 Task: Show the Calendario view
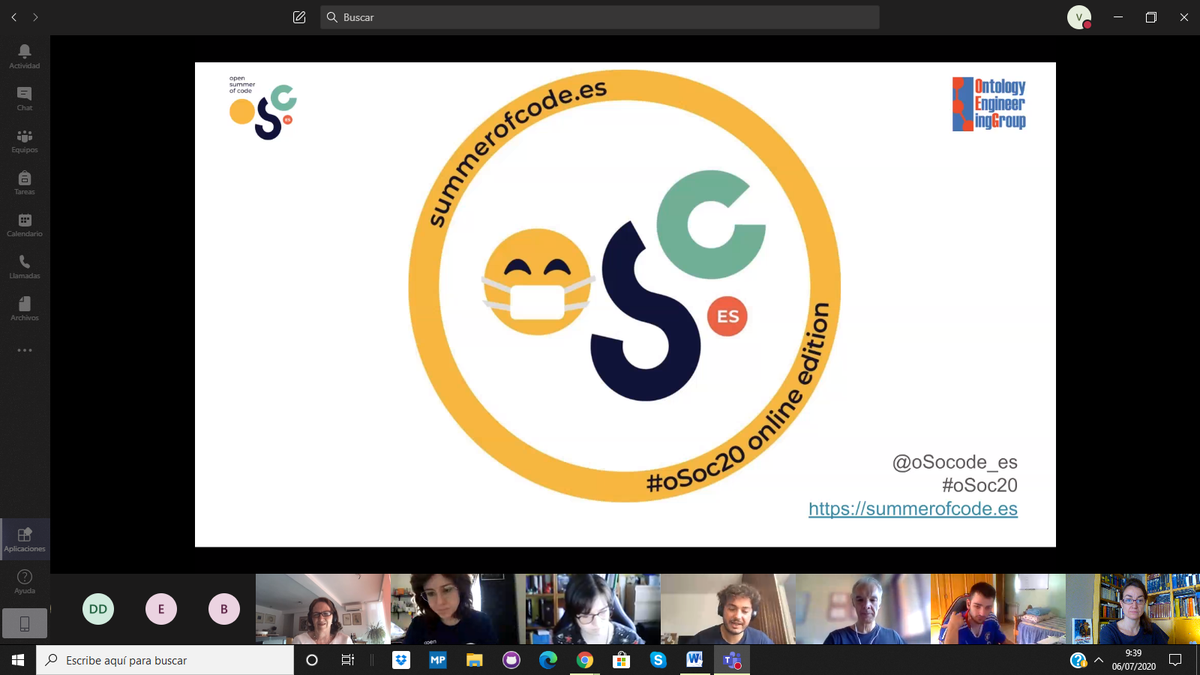(25, 224)
